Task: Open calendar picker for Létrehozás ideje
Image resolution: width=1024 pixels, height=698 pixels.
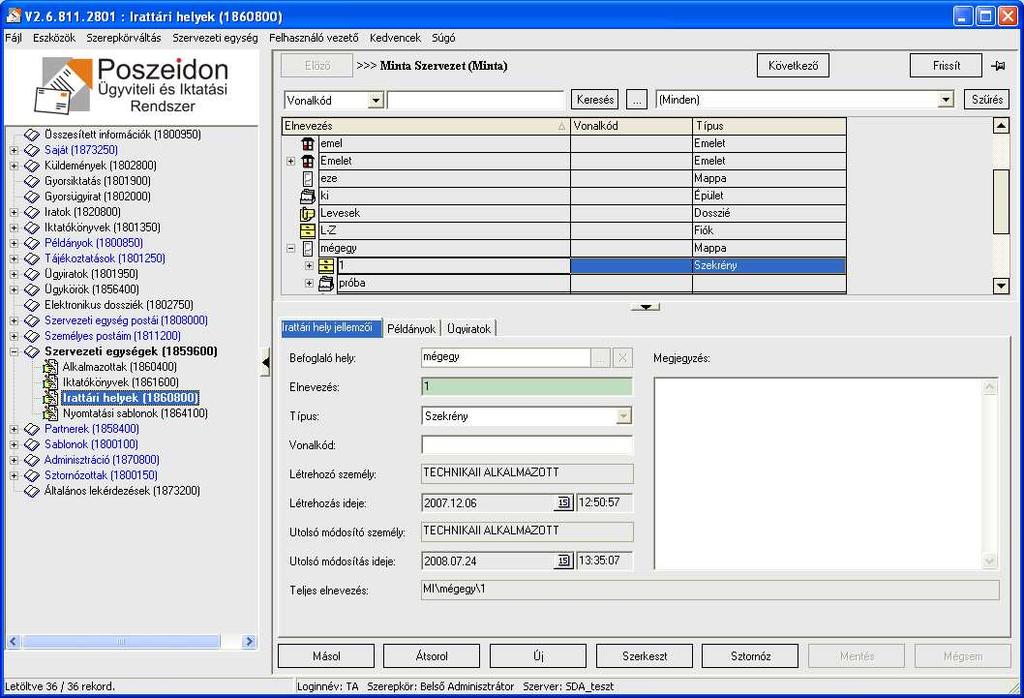Action: click(563, 503)
